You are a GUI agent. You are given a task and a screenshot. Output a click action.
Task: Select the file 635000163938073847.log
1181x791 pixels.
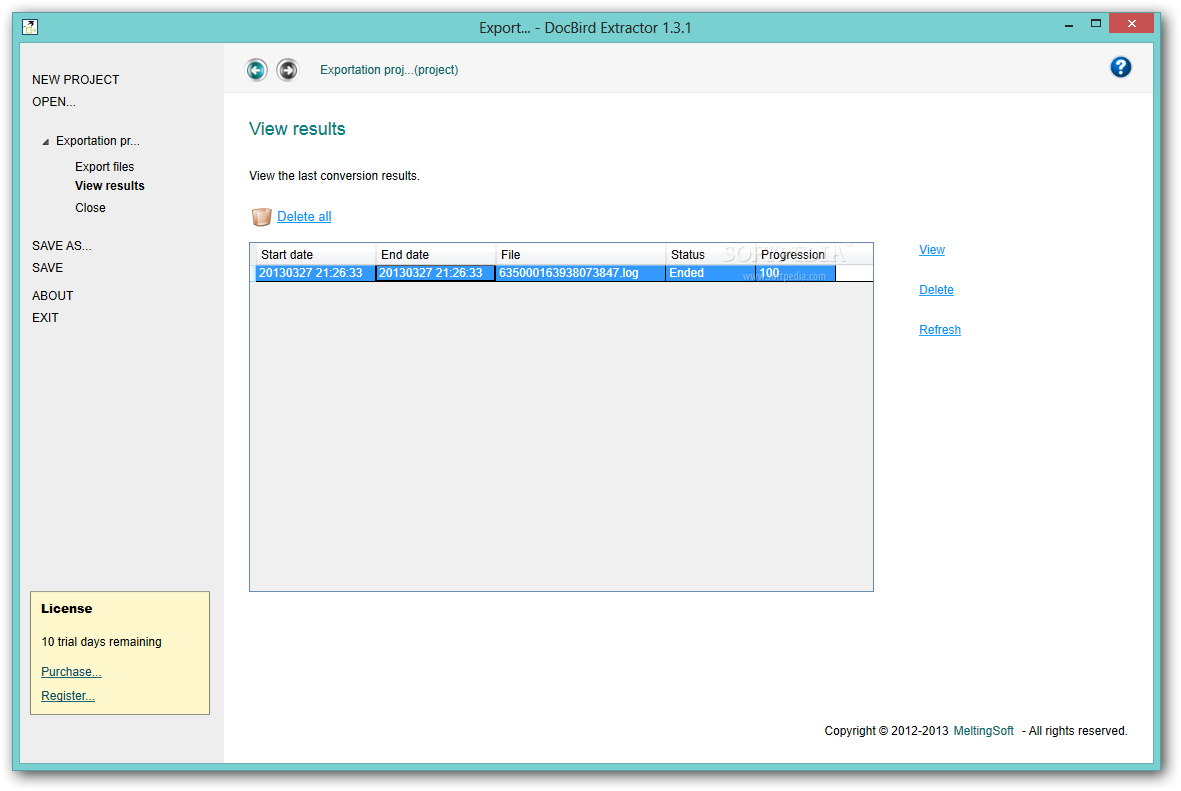pyautogui.click(x=581, y=273)
